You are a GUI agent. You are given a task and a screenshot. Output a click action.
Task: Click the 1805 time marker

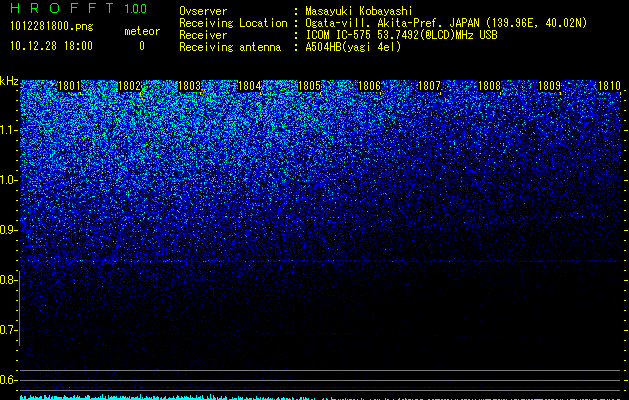click(x=309, y=86)
